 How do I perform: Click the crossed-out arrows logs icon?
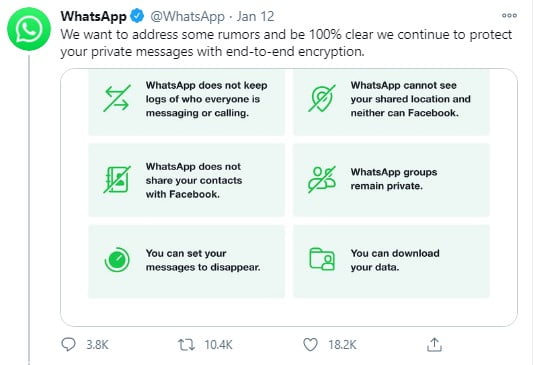pyautogui.click(x=117, y=98)
